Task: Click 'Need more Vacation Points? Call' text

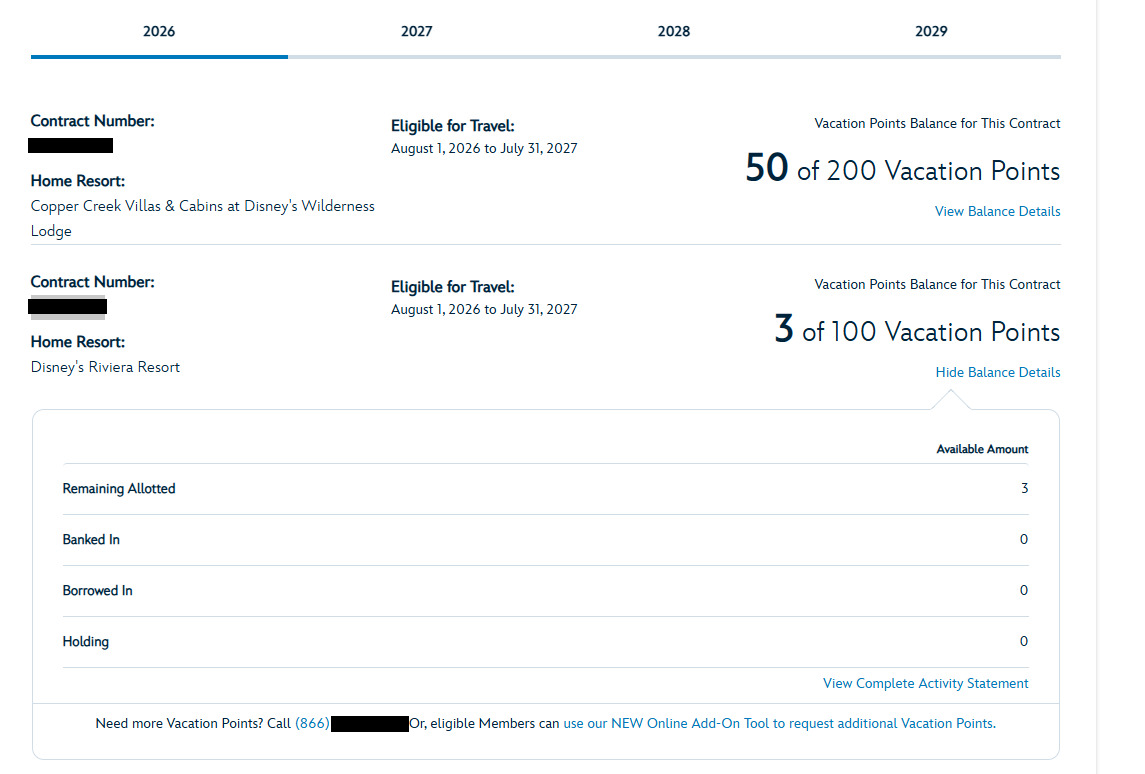Action: (x=193, y=724)
